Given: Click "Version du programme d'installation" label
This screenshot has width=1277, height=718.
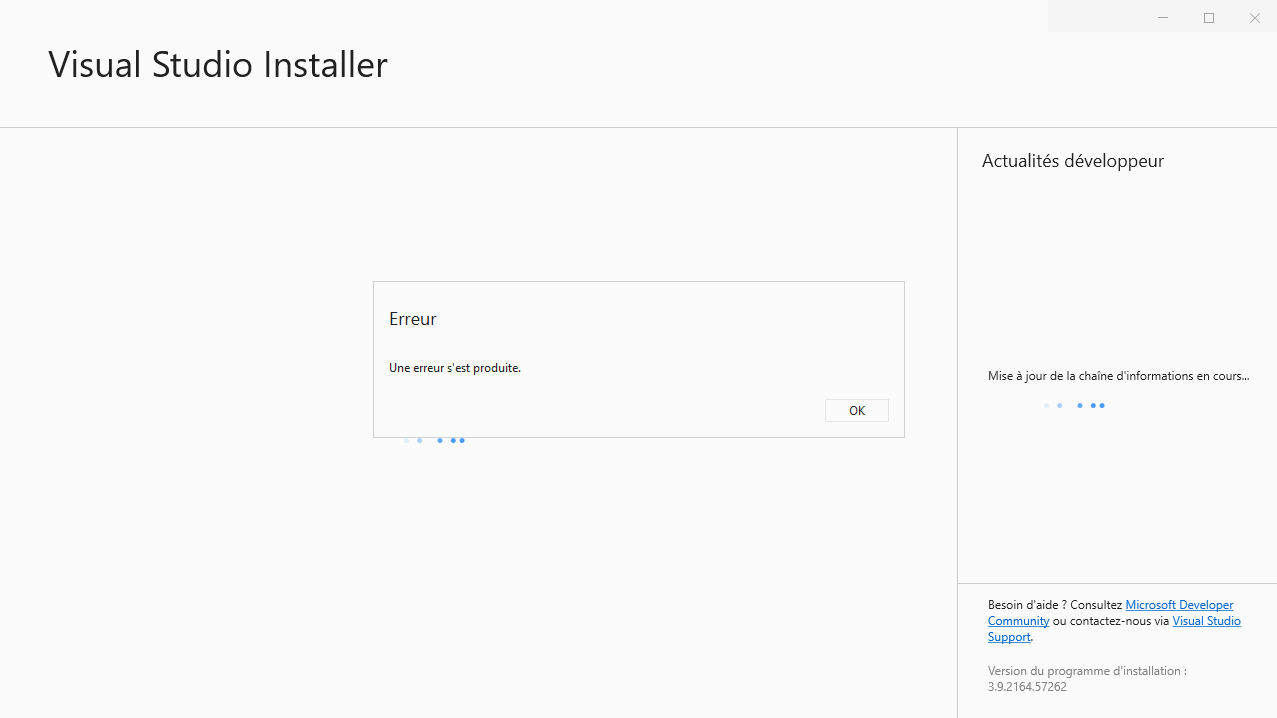Looking at the screenshot, I should (x=1087, y=671).
